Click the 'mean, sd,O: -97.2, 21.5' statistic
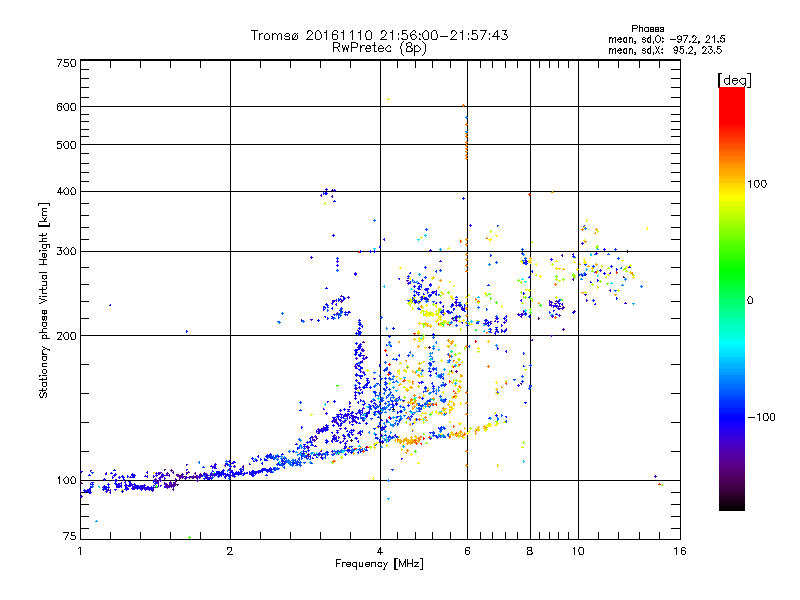Screen dimensions: 800x600 (666, 39)
